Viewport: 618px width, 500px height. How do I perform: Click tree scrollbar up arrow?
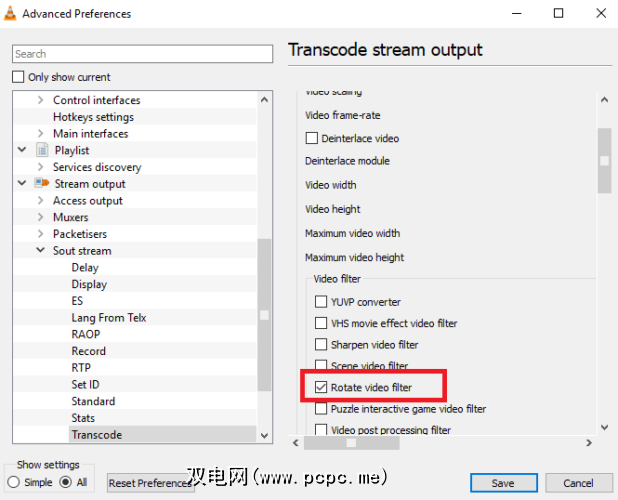(x=264, y=100)
